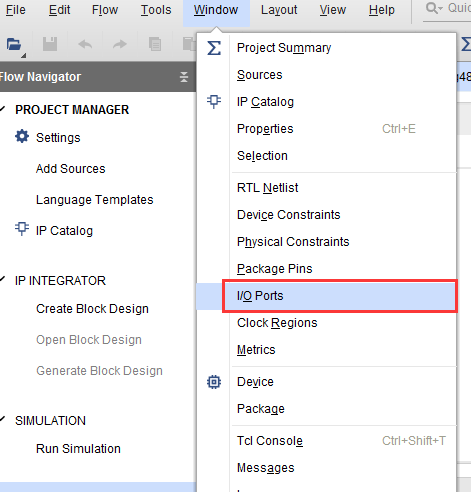Image resolution: width=471 pixels, height=492 pixels.
Task: Click the Undo arrow toolbar icon
Action: 85,44
